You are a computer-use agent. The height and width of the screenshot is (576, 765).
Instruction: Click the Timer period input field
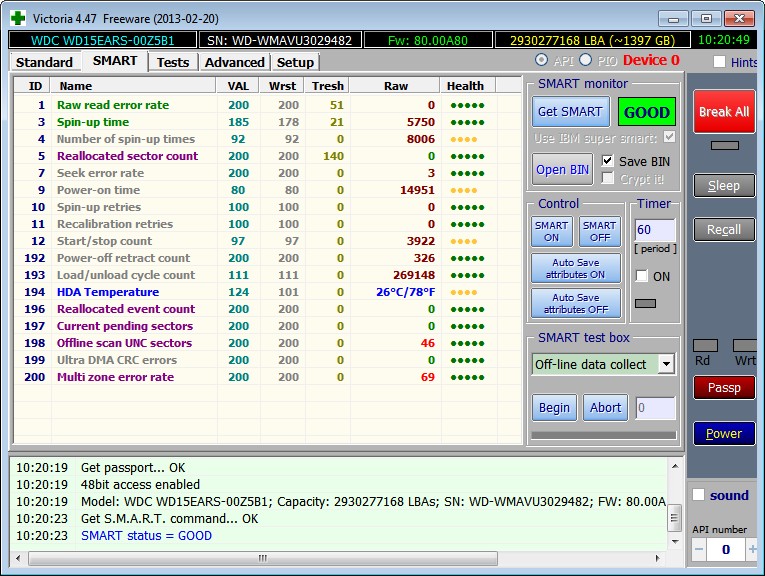tap(654, 230)
